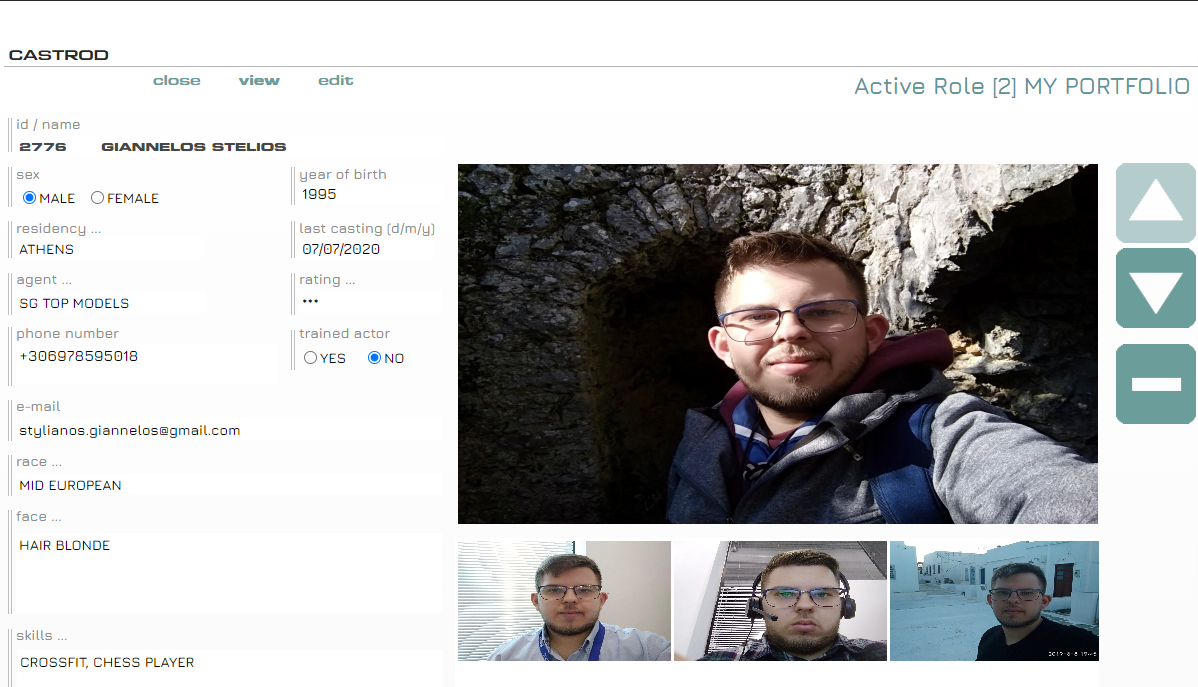Image resolution: width=1198 pixels, height=687 pixels.
Task: Switch to edit mode
Action: pyautogui.click(x=335, y=80)
